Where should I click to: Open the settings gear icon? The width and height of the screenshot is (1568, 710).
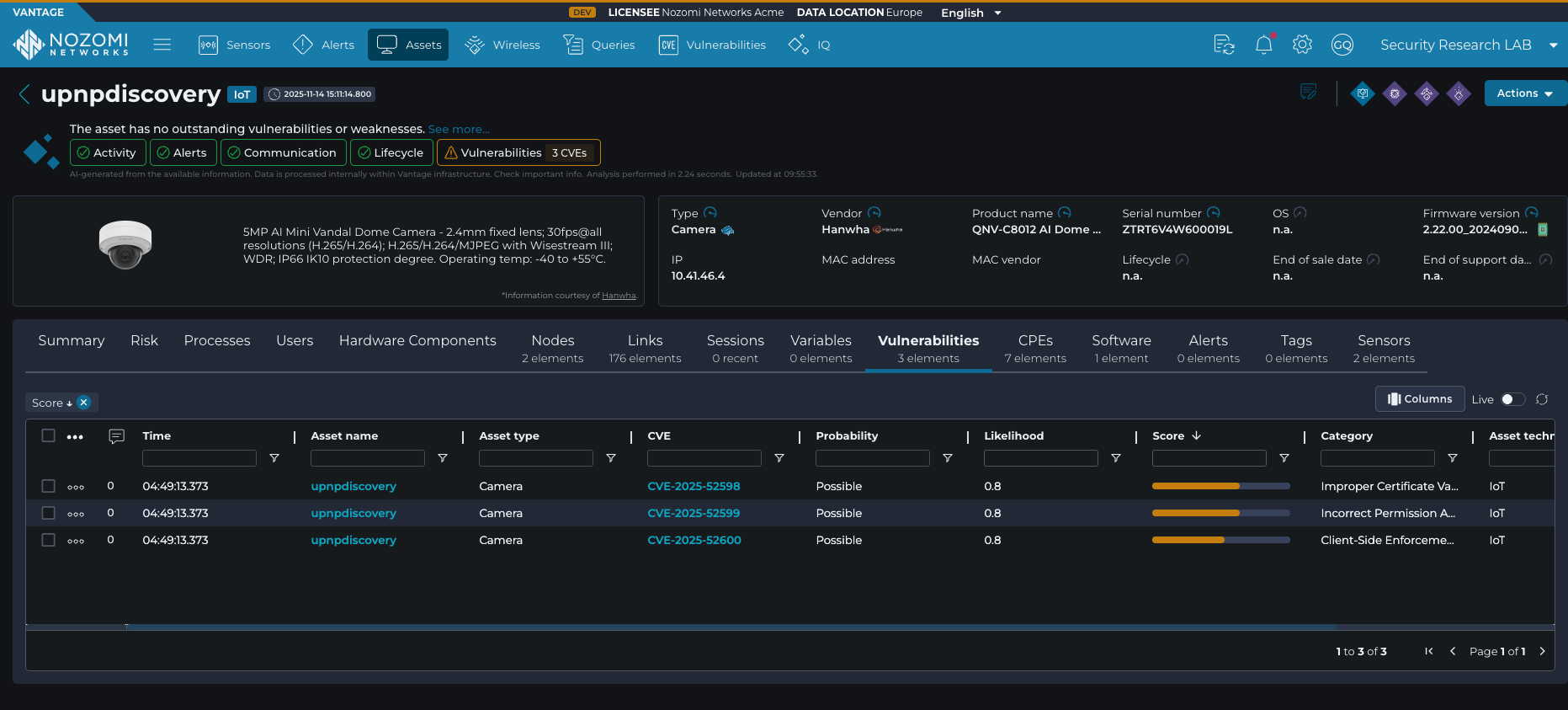(x=1303, y=45)
